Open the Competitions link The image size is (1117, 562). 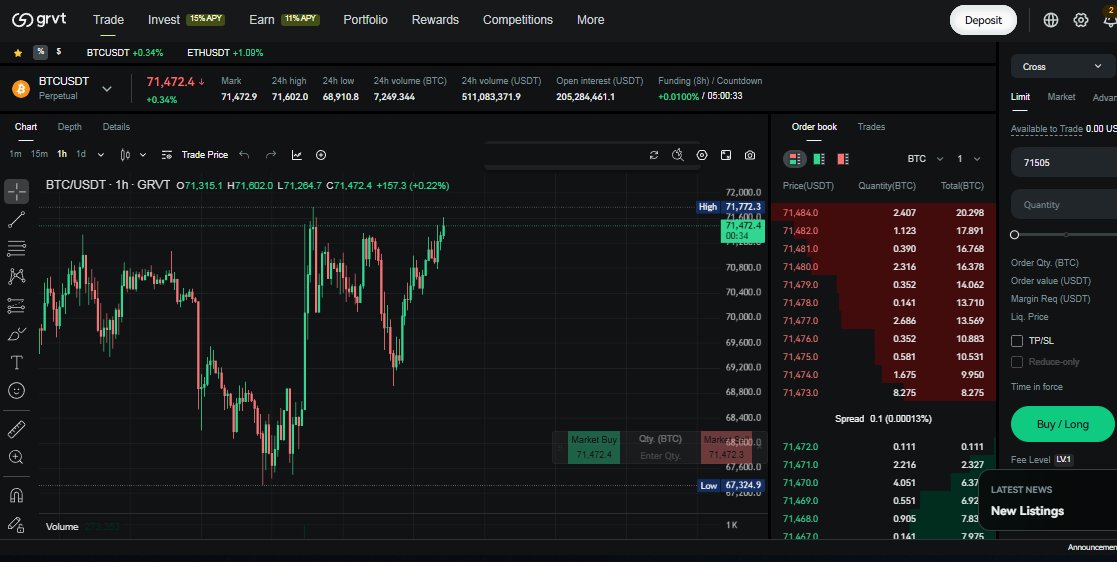point(518,20)
